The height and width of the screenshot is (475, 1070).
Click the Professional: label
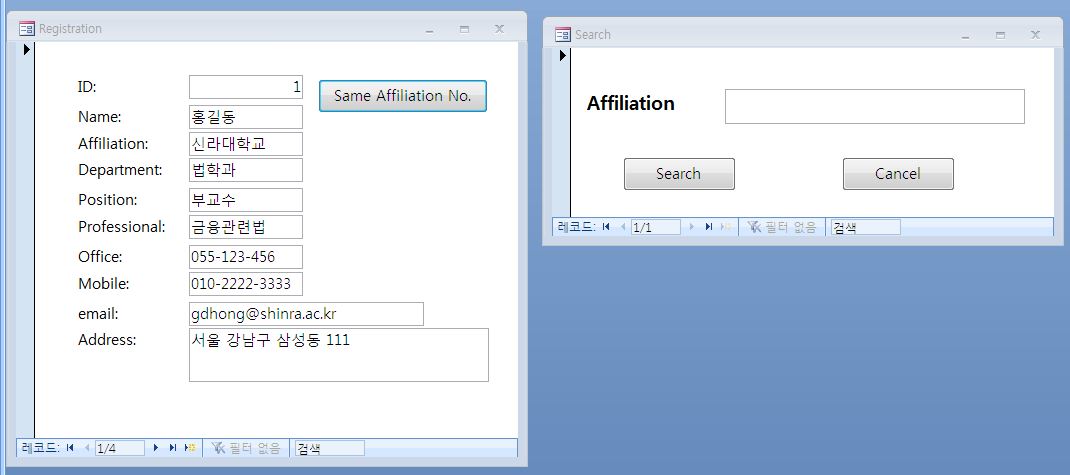point(121,227)
